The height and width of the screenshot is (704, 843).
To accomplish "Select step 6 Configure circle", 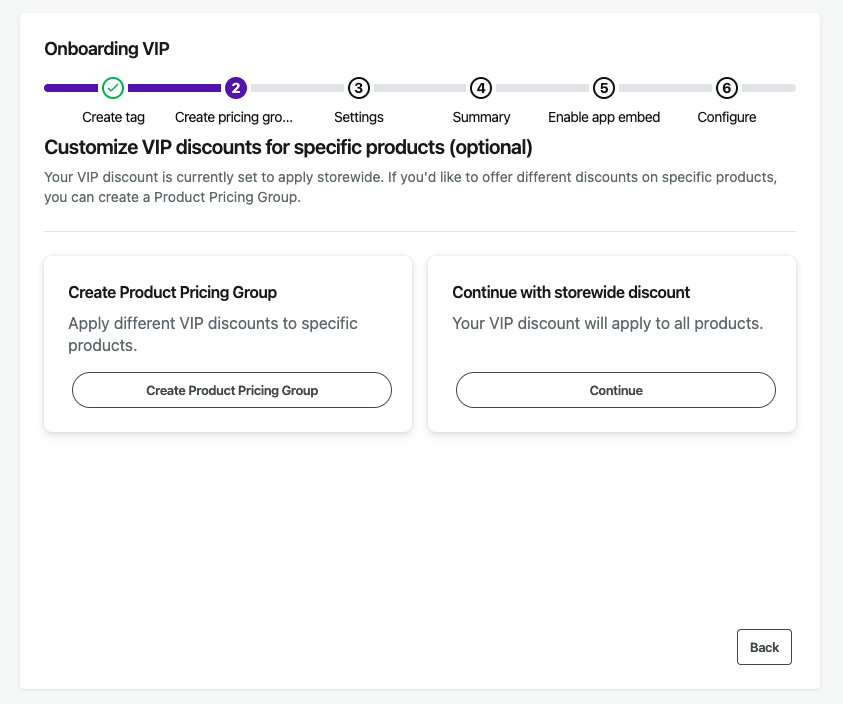I will click(726, 88).
